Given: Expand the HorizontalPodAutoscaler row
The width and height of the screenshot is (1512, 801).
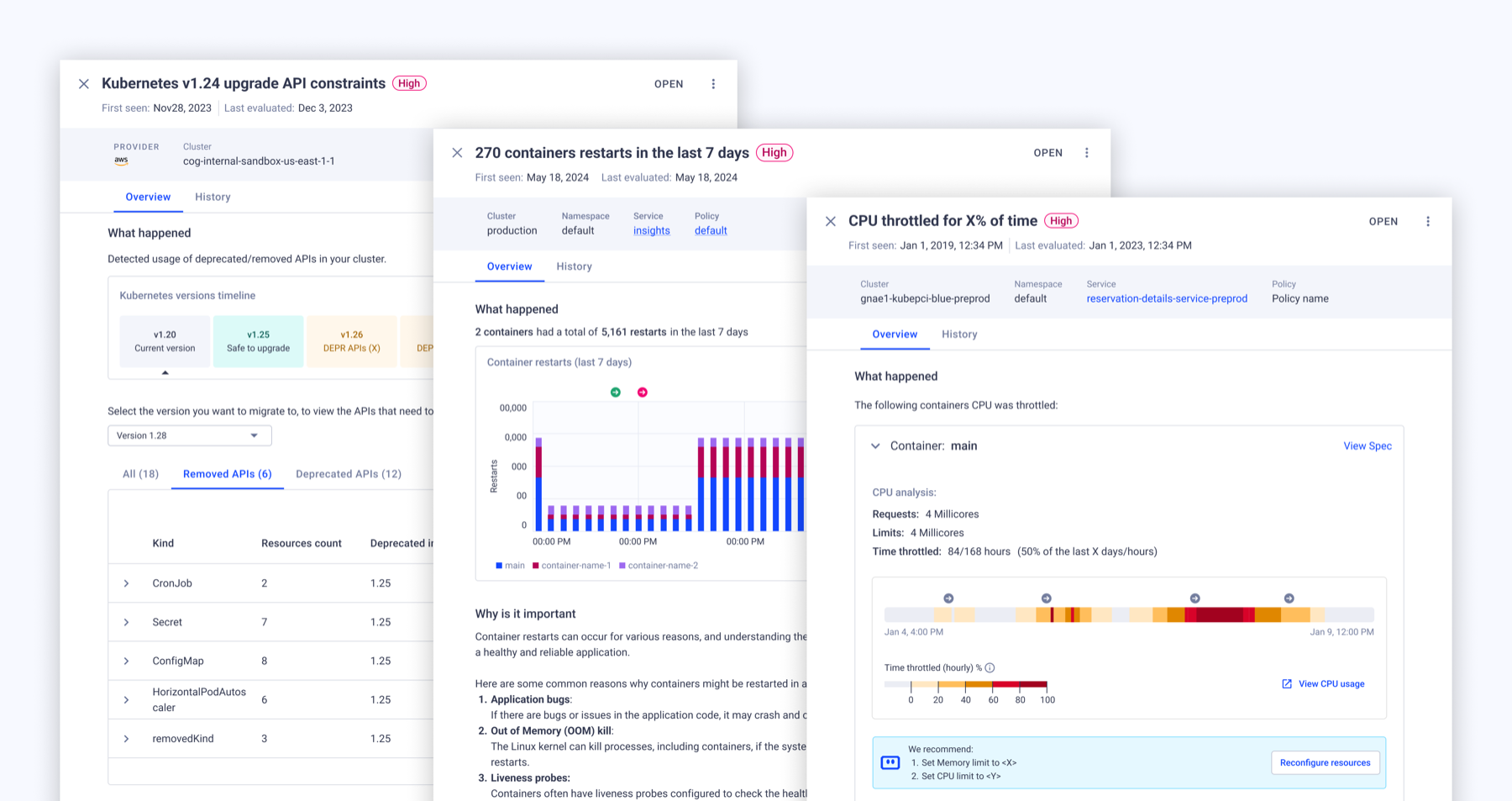Looking at the screenshot, I should pos(127,700).
